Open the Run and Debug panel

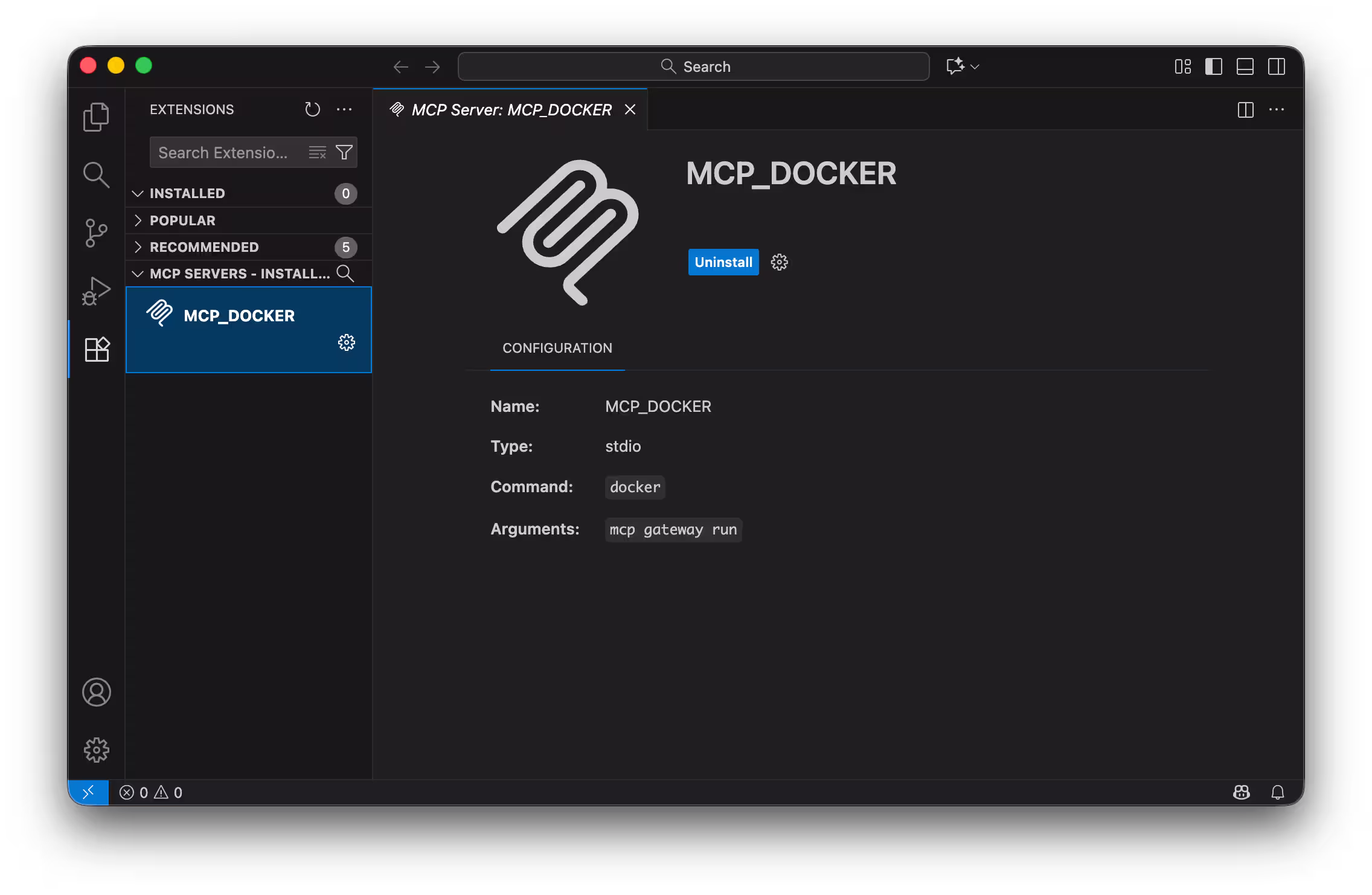click(95, 290)
